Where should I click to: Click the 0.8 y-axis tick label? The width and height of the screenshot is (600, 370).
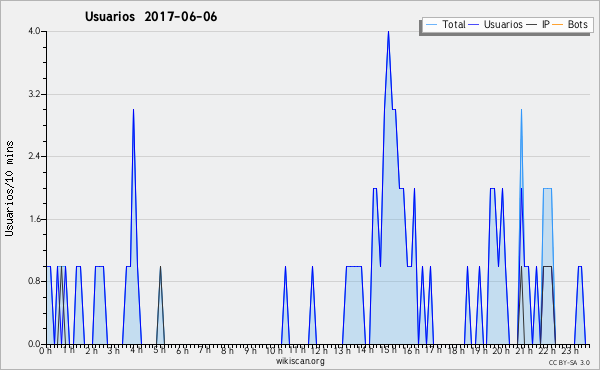34,282
